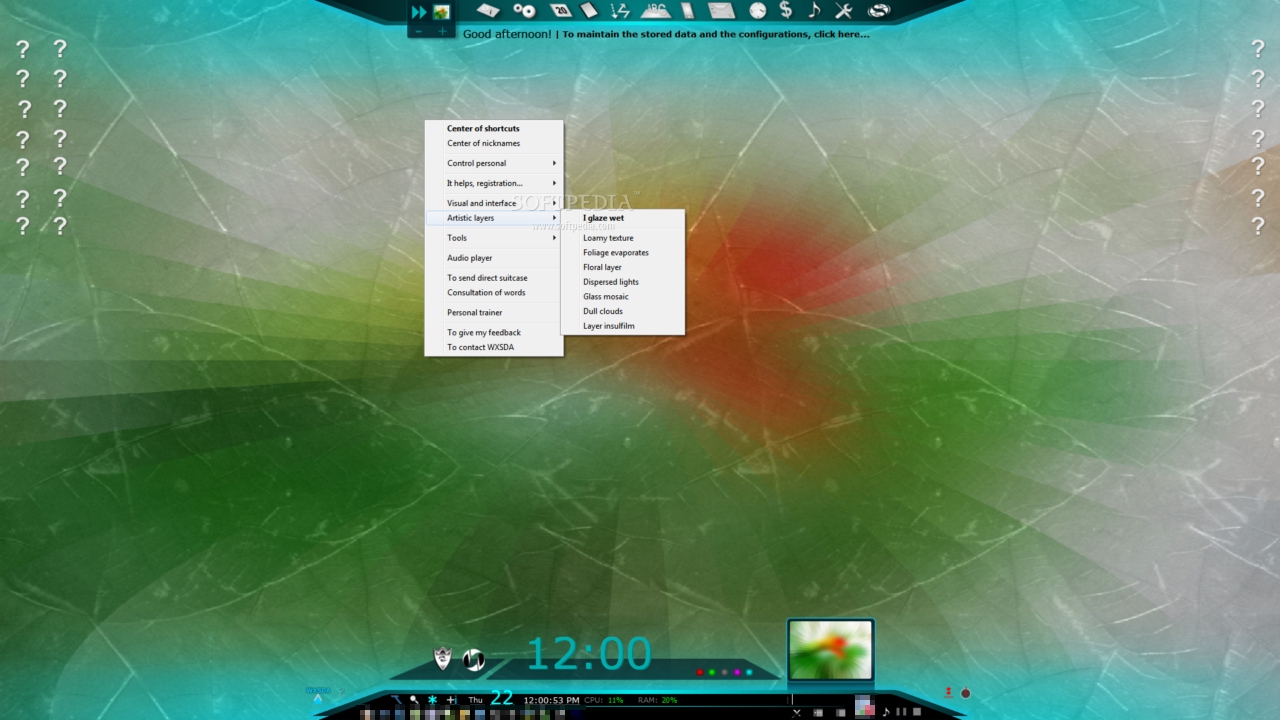1280x720 pixels.
Task: Click the cyan color dot
Action: click(x=749, y=672)
